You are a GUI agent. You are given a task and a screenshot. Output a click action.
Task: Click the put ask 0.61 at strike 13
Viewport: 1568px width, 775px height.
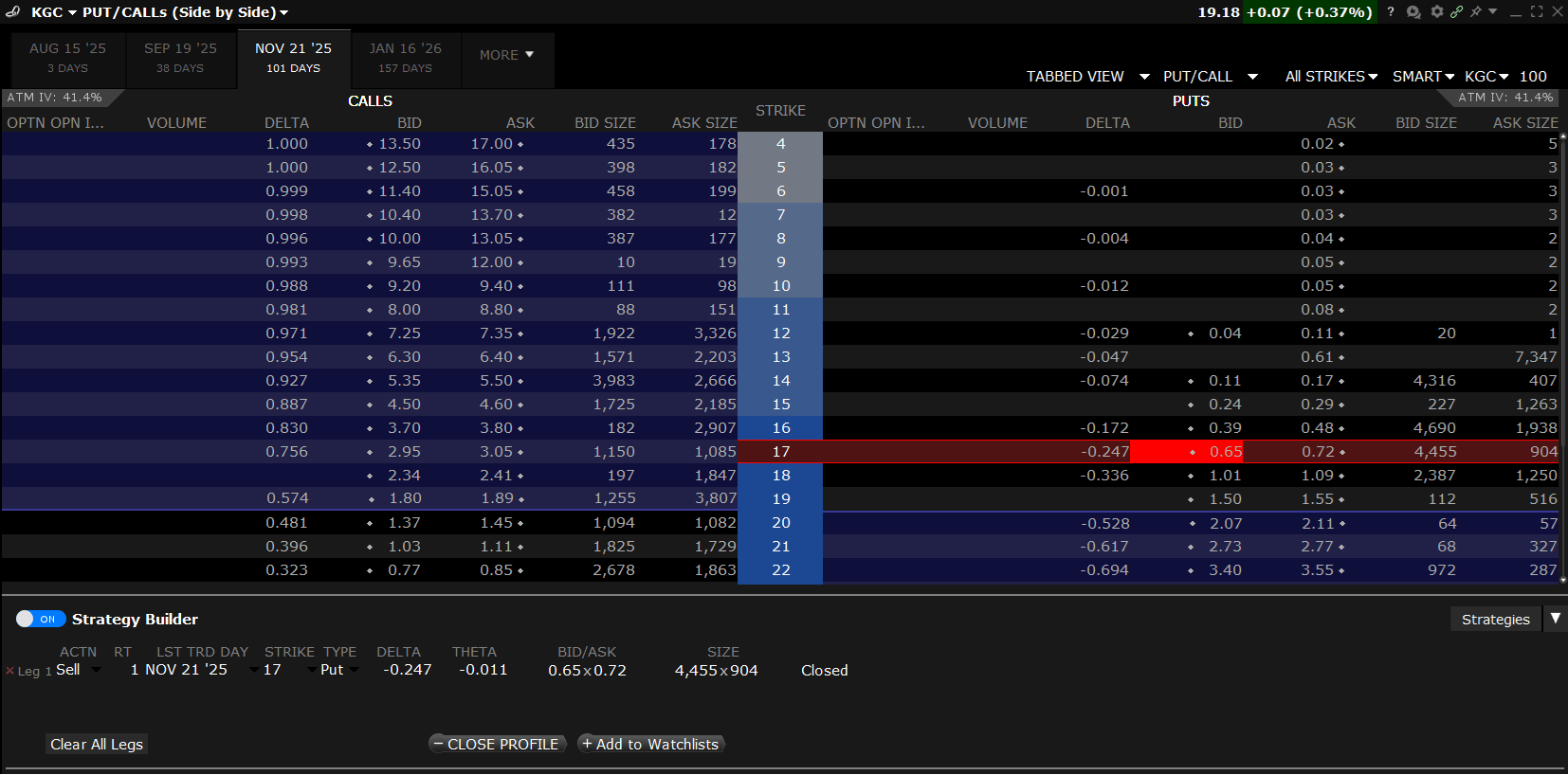[x=1318, y=357]
